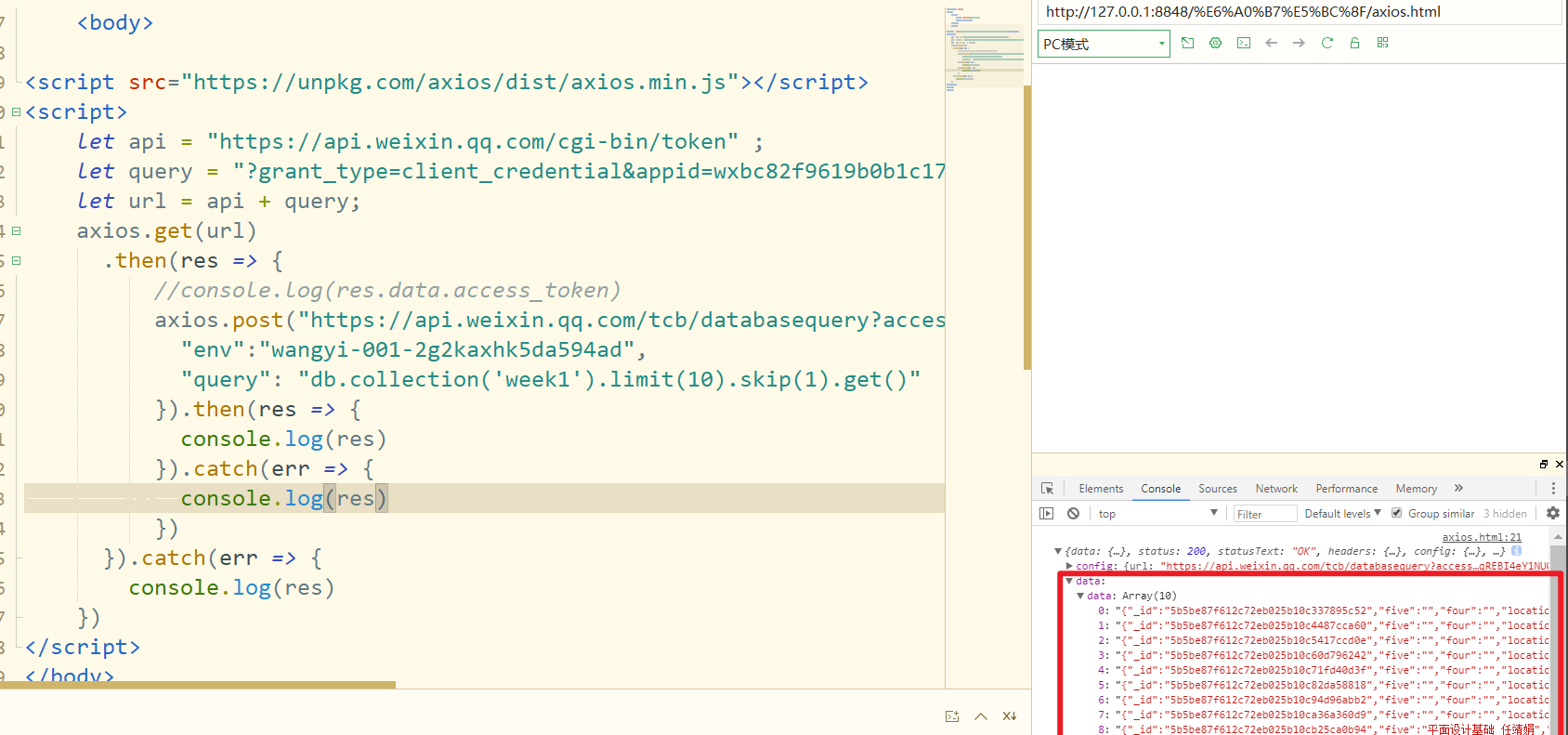Screen dimensions: 1568x735
Task: Switch to the Memory tab
Action: (x=1416, y=488)
